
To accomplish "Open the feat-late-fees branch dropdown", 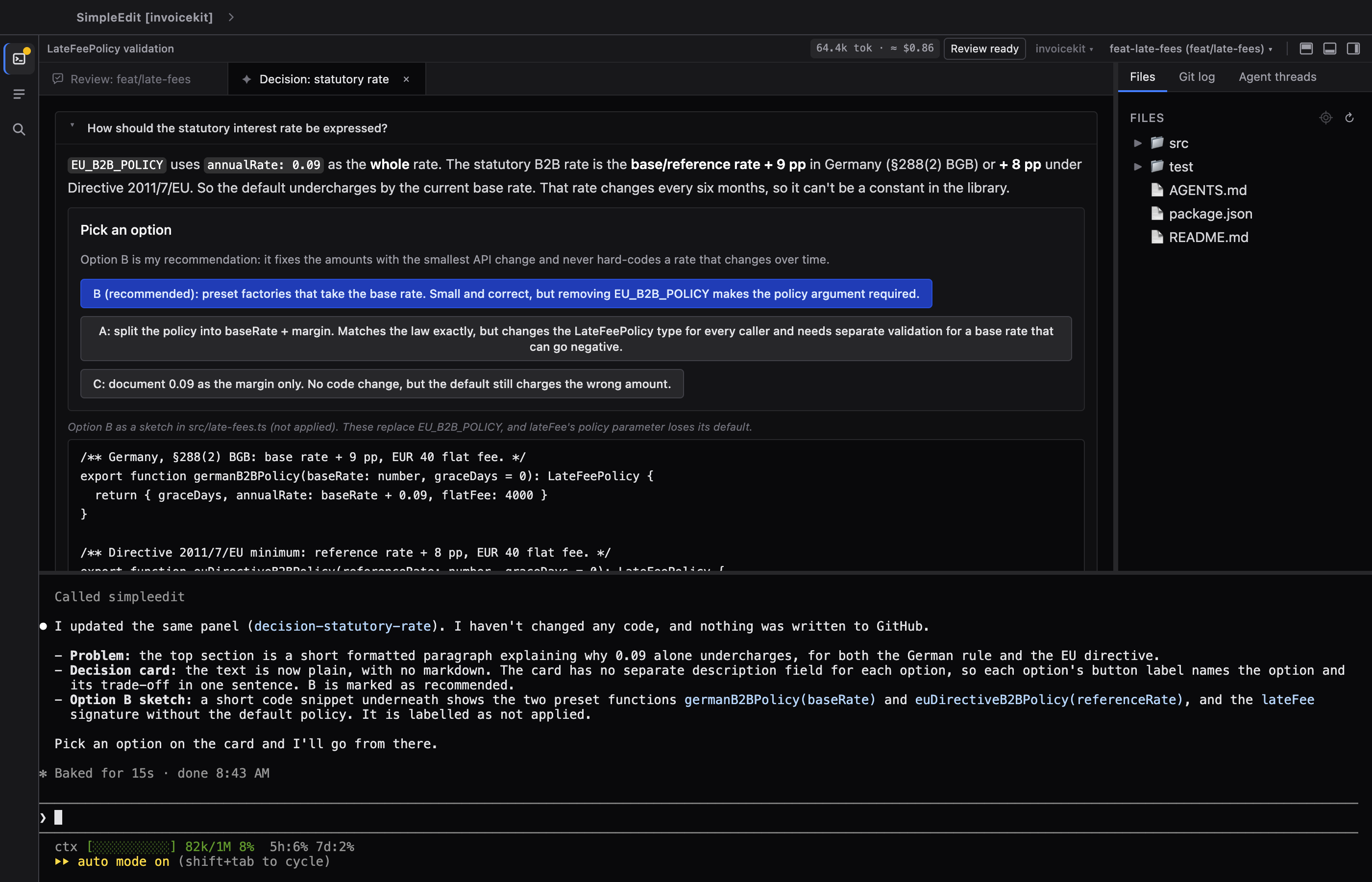I will click(1191, 49).
